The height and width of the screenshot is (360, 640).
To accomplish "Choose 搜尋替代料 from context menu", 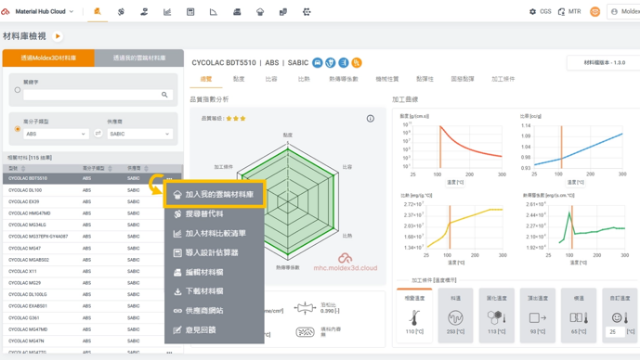I will pos(215,214).
